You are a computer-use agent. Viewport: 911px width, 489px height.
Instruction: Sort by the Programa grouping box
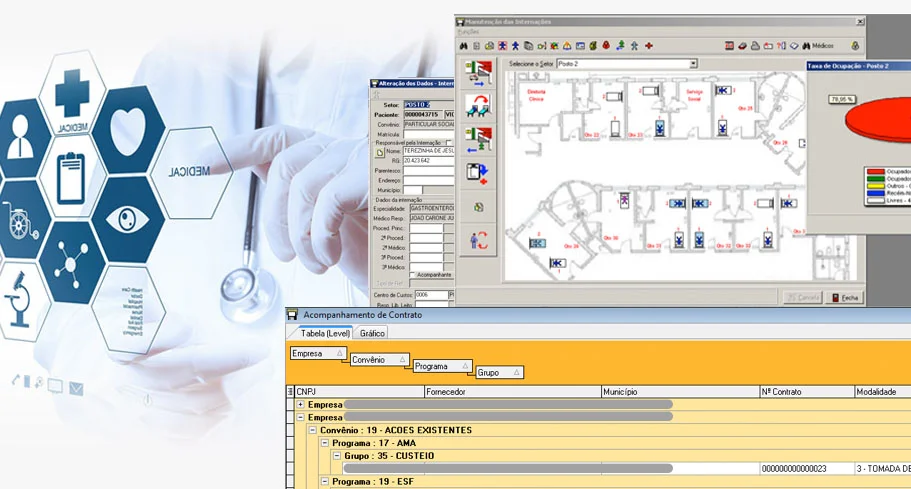(x=442, y=366)
